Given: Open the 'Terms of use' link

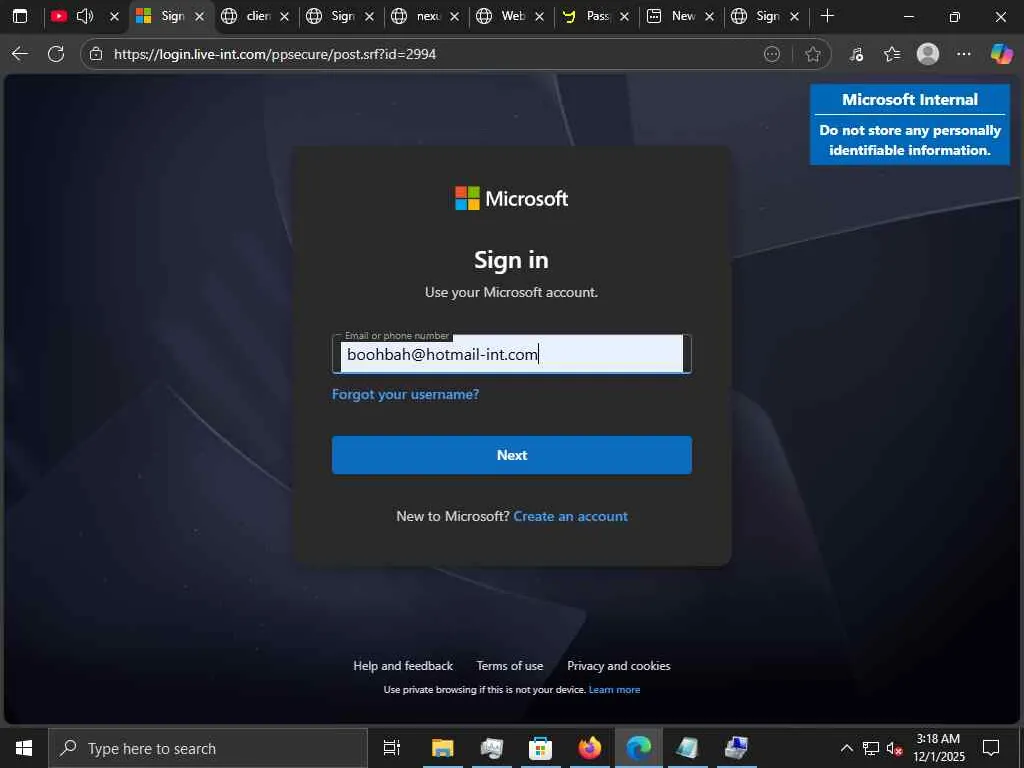Looking at the screenshot, I should [x=509, y=666].
